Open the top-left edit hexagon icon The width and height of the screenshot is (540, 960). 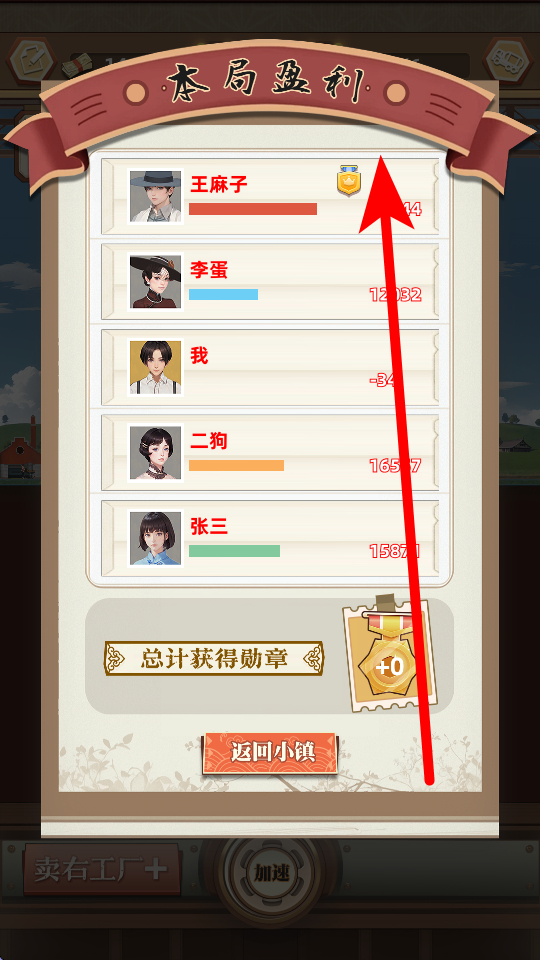coord(31,59)
